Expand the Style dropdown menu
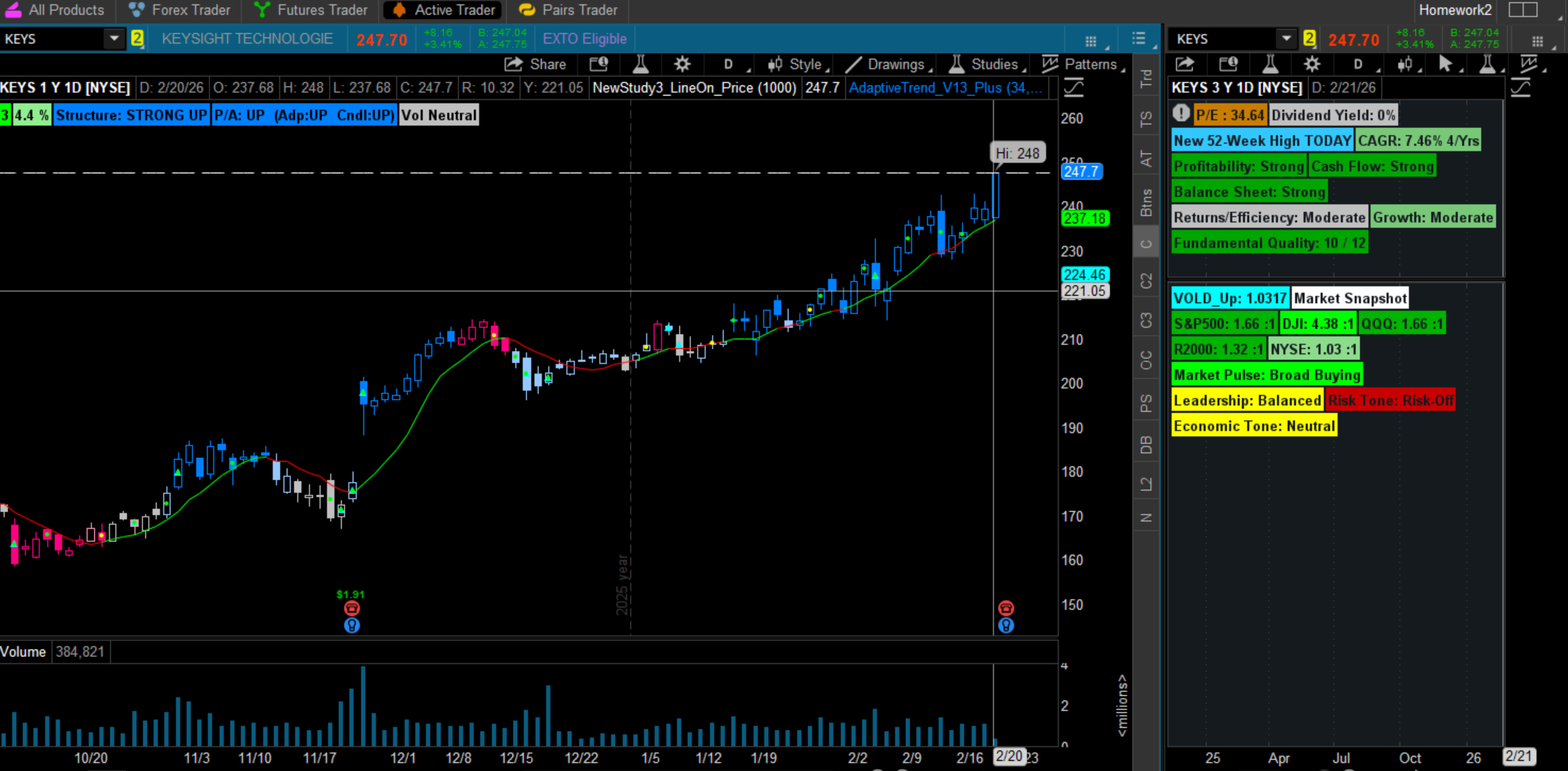 [797, 64]
